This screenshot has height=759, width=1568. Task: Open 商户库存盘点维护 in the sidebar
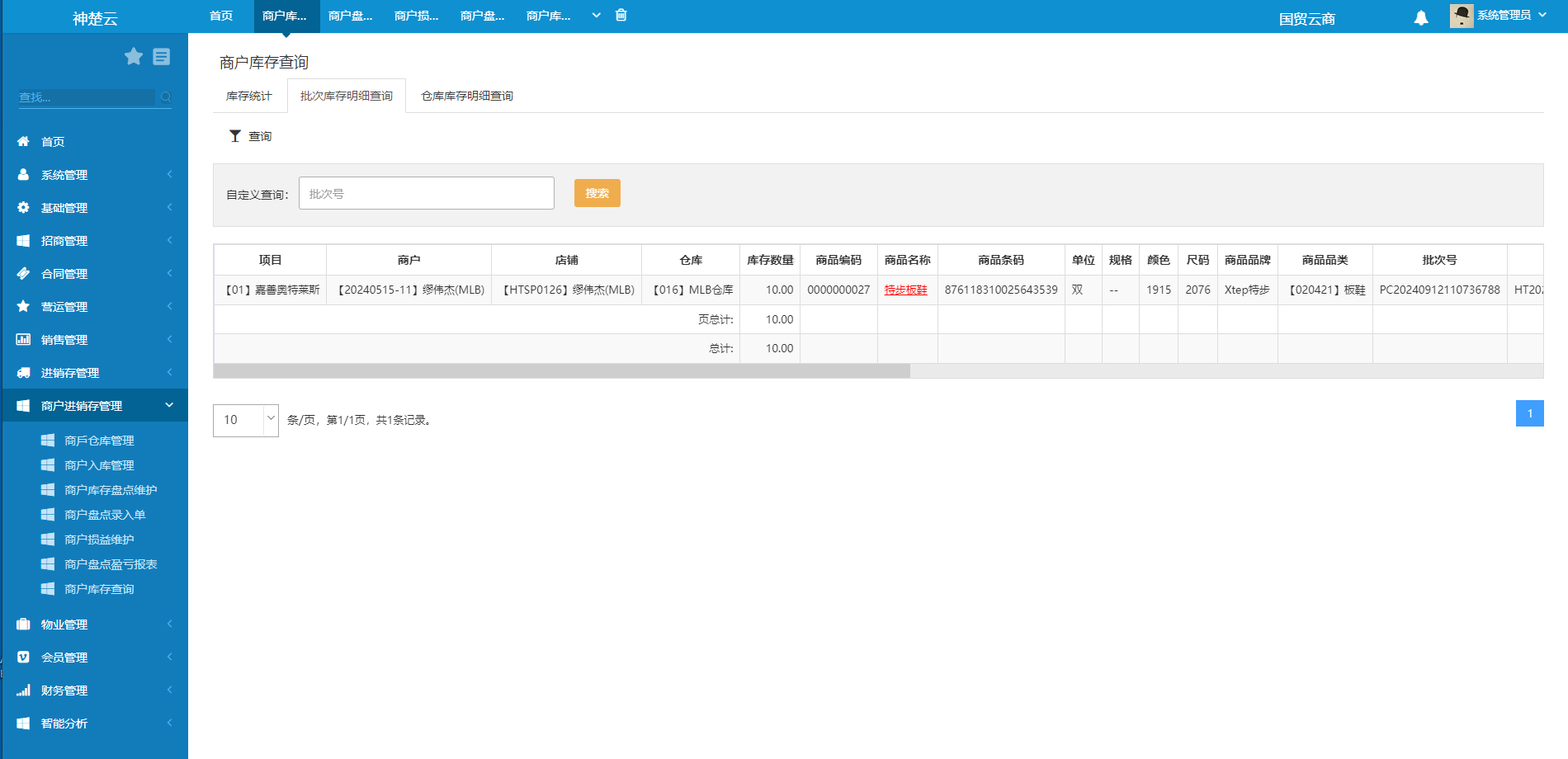click(x=111, y=490)
